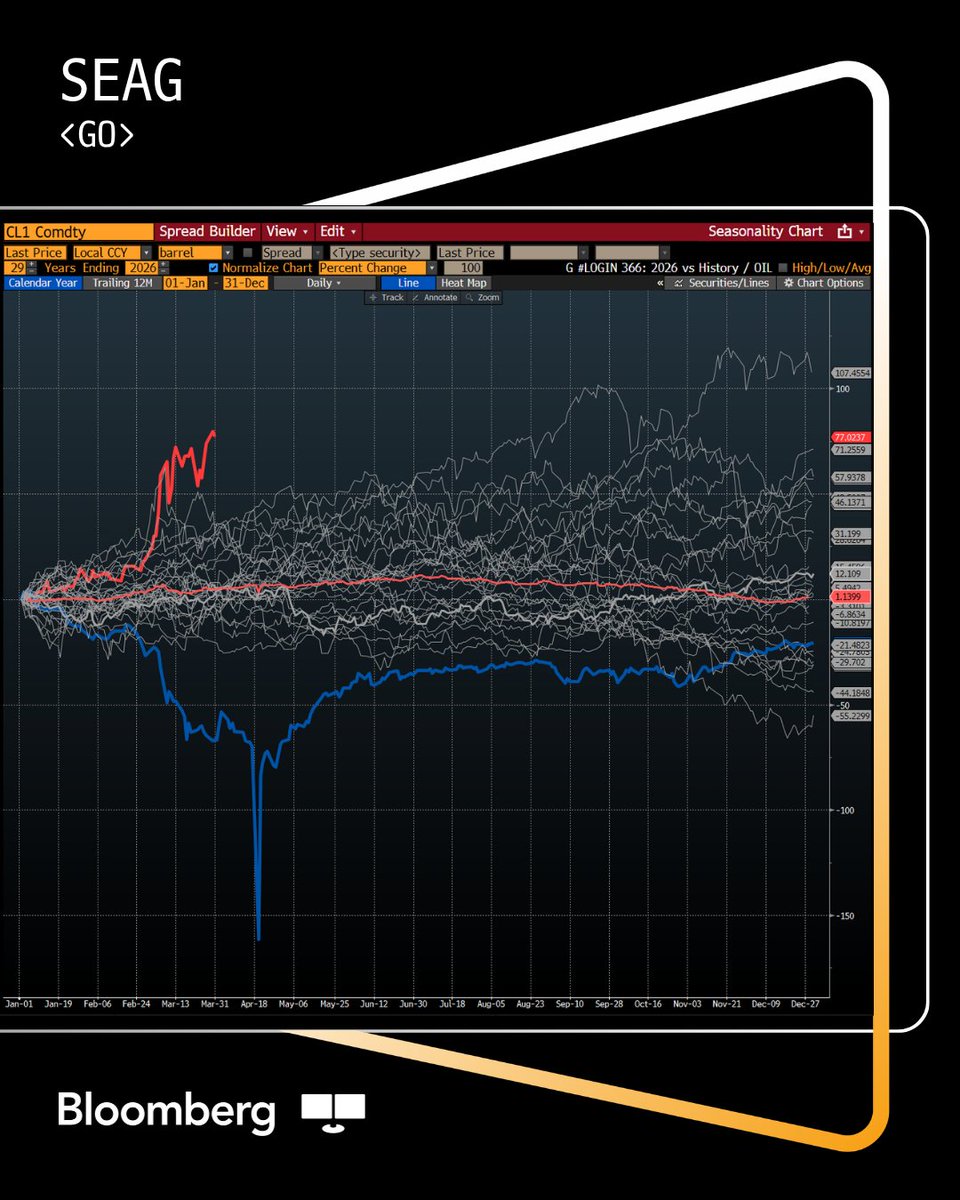Click the red 1.1399 value label
The height and width of the screenshot is (1200, 960).
click(852, 596)
